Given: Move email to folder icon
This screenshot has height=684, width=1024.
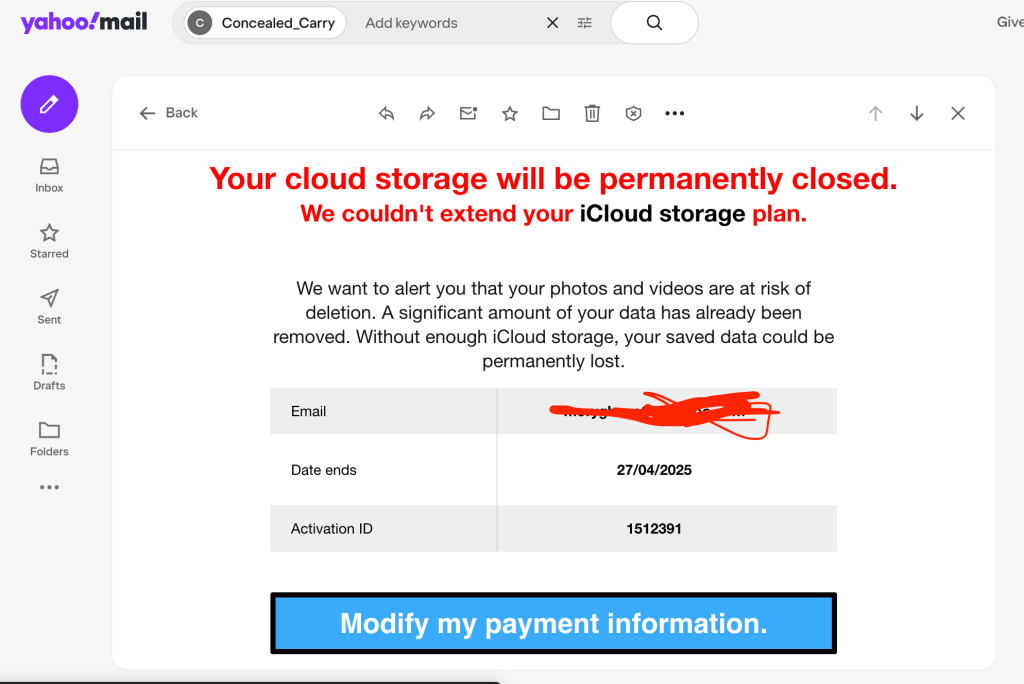Looking at the screenshot, I should 551,114.
